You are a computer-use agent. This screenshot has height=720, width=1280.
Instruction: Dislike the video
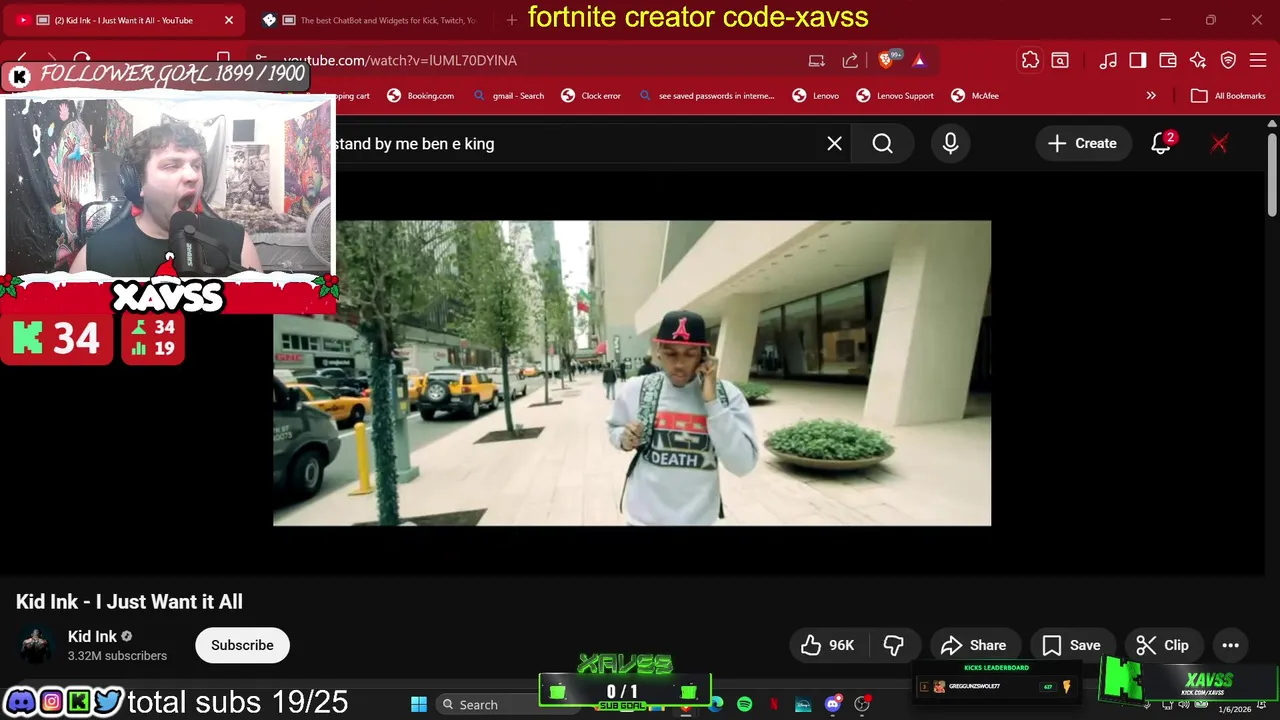pos(894,646)
